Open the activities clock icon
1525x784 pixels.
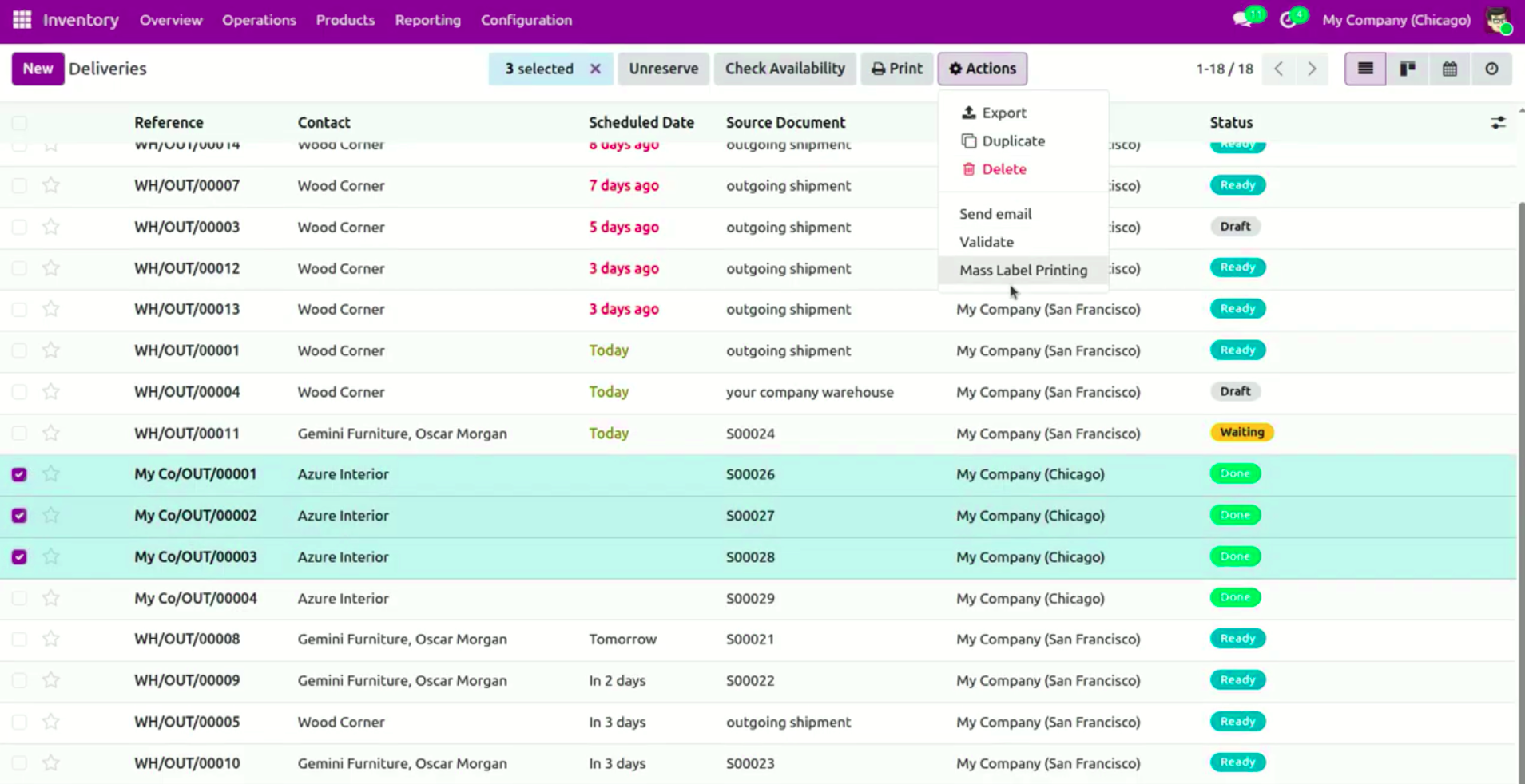click(1288, 20)
